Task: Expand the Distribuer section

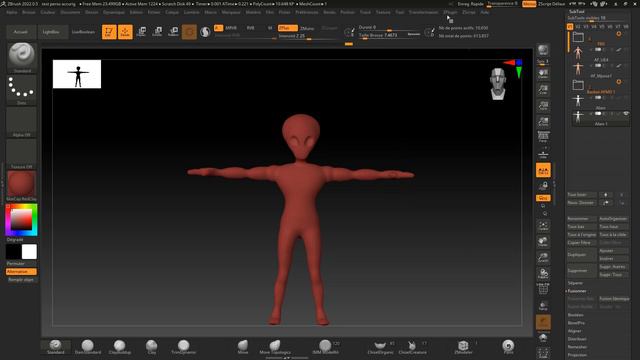Action: click(x=577, y=339)
